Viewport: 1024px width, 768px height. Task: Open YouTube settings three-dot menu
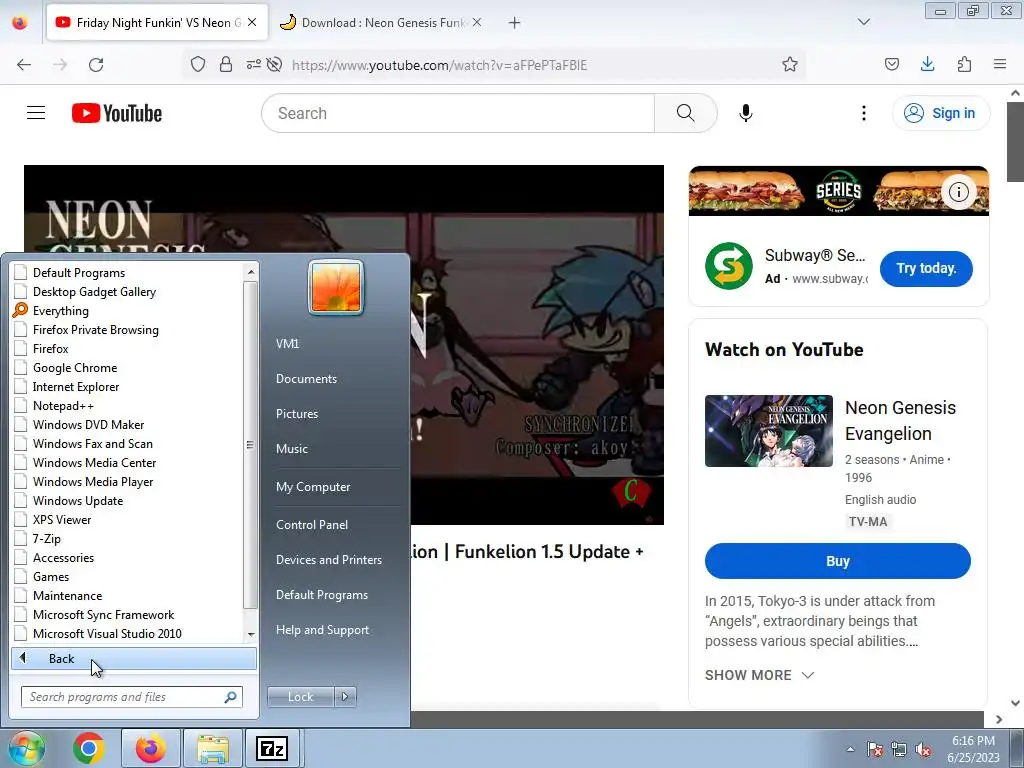[863, 113]
